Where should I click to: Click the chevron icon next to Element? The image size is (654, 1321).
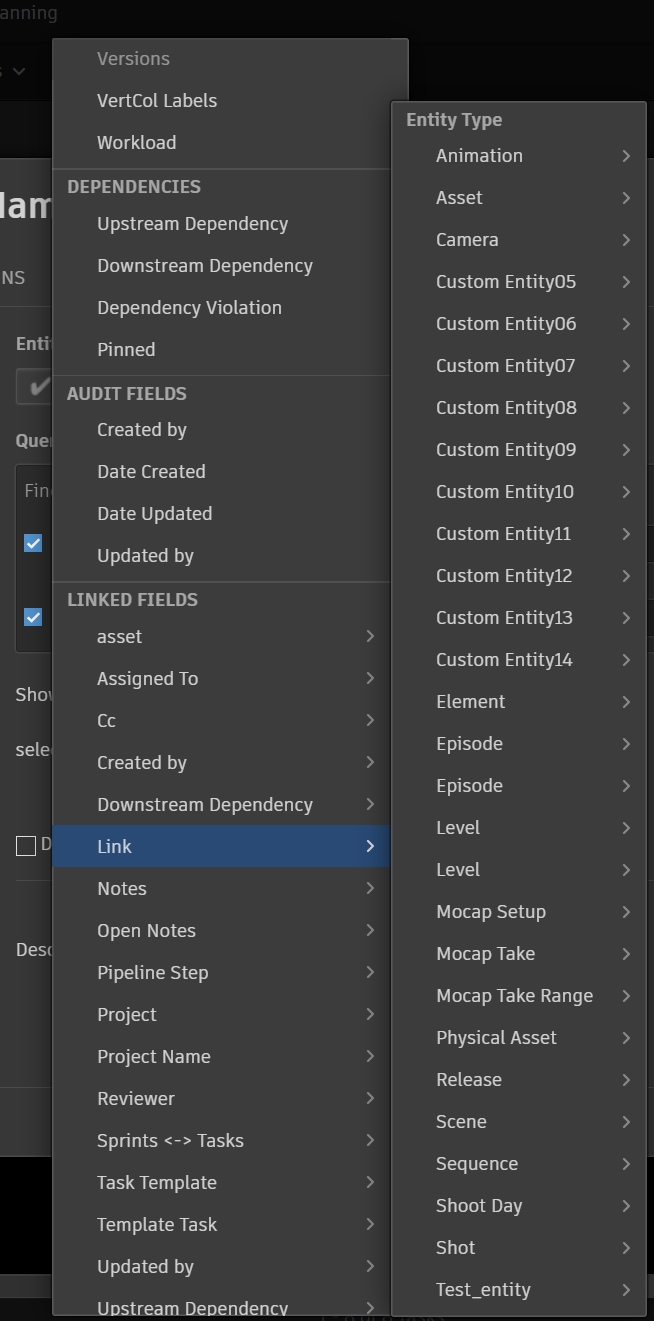[626, 702]
